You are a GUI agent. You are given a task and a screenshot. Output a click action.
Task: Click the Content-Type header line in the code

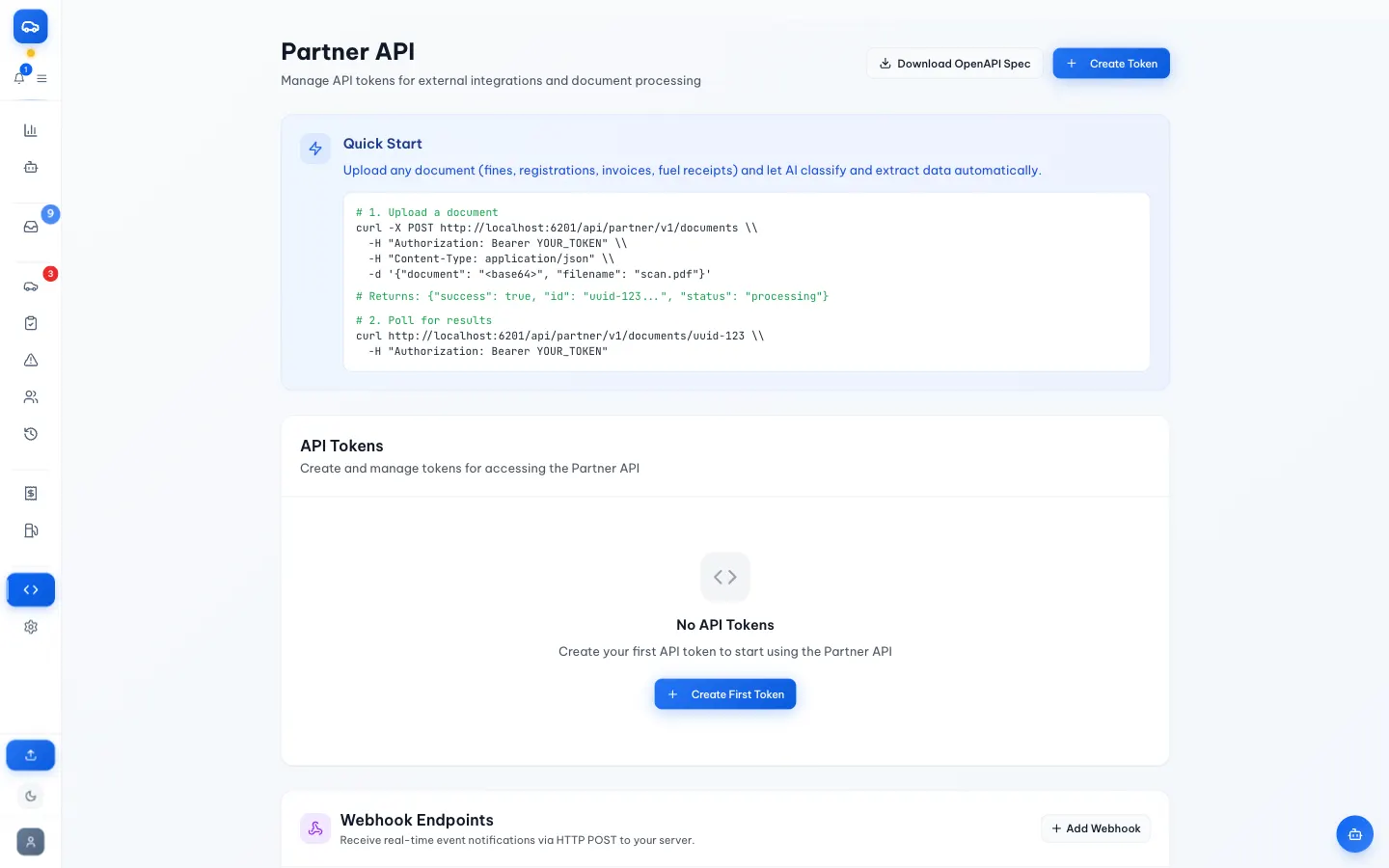click(491, 258)
